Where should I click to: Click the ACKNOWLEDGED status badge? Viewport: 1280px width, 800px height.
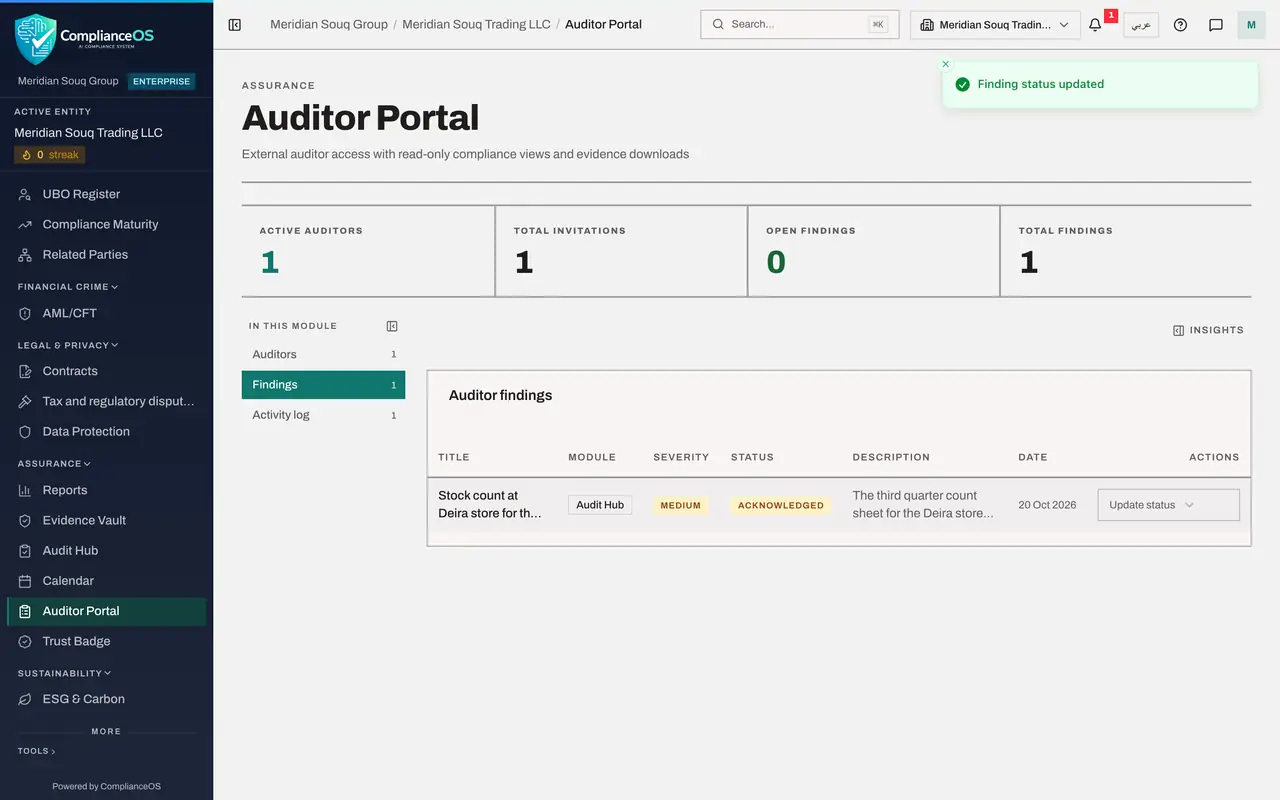click(781, 505)
